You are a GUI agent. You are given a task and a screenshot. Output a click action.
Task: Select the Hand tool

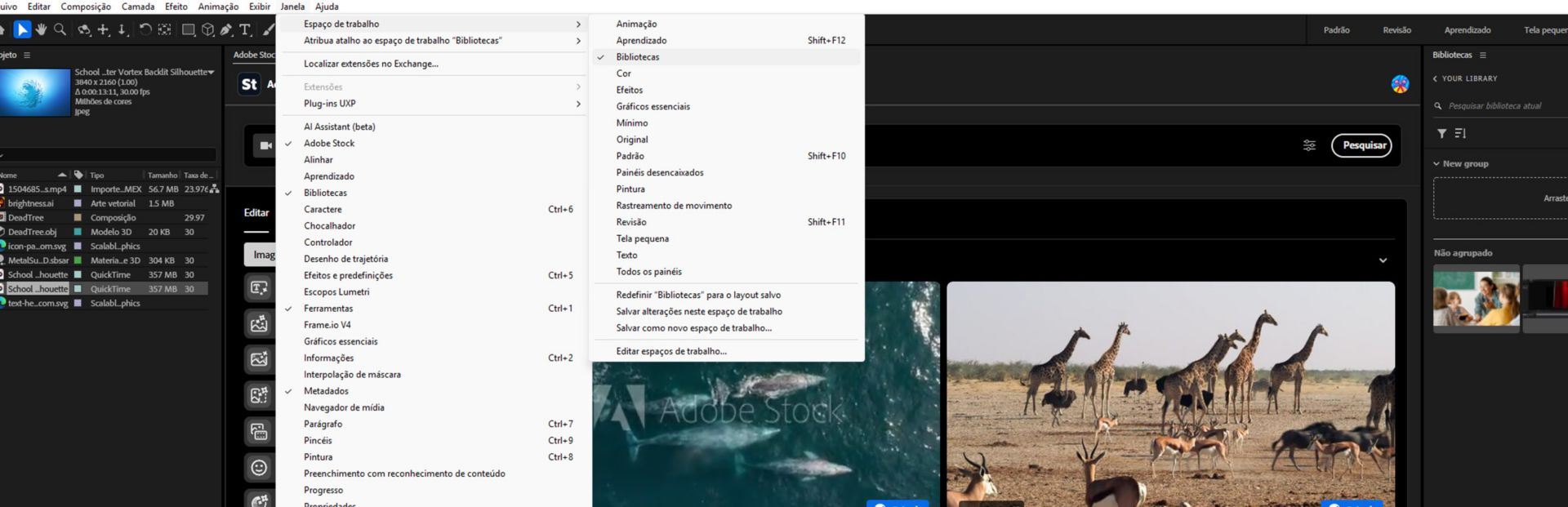41,29
